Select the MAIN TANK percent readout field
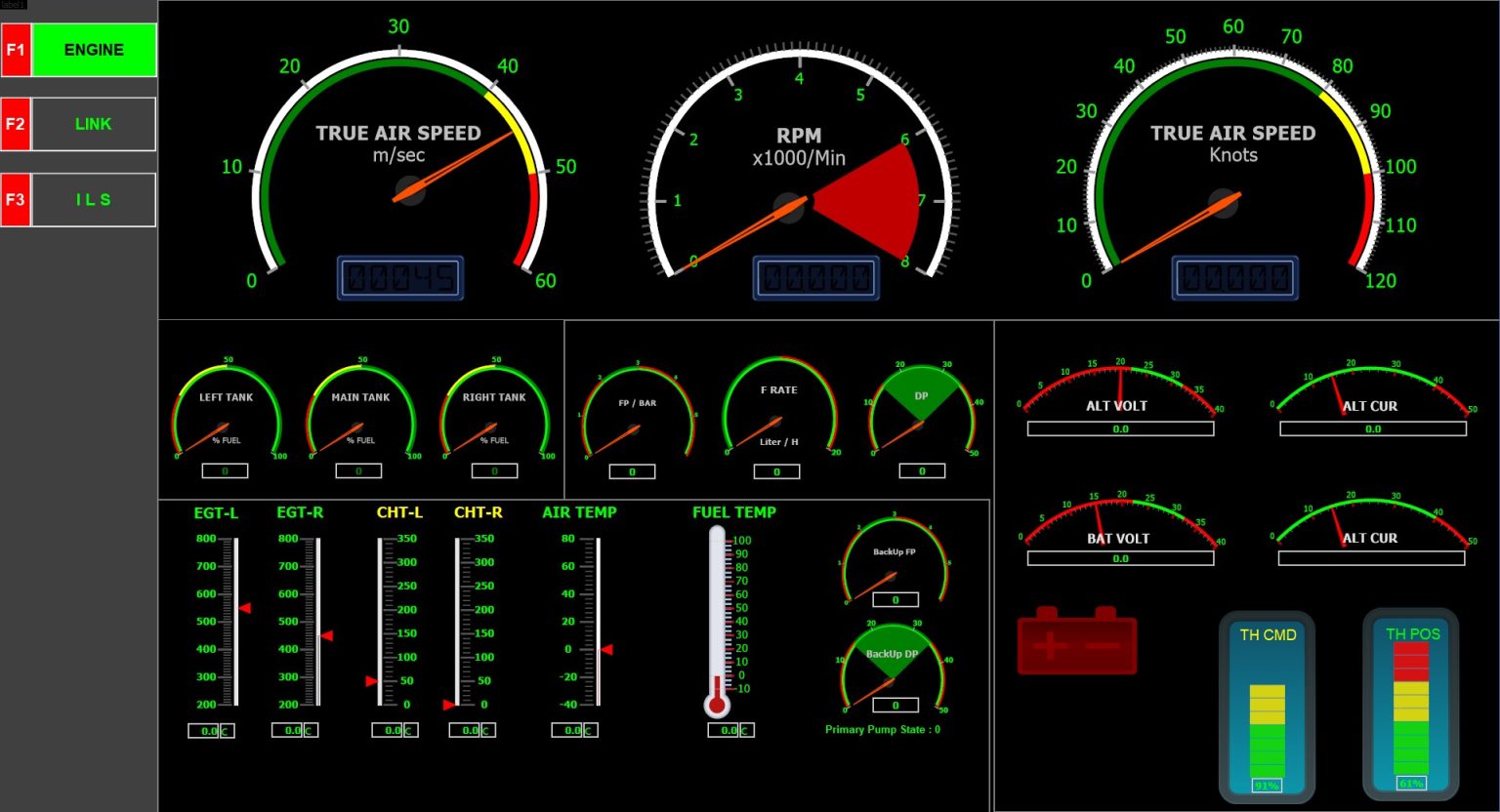This screenshot has height=812, width=1500. [359, 470]
